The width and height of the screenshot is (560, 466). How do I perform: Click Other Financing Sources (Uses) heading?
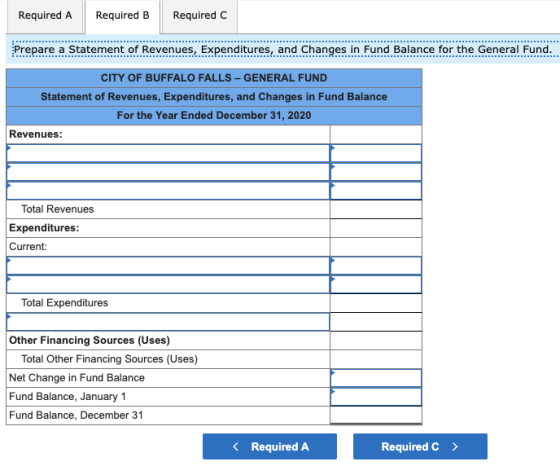point(89,340)
